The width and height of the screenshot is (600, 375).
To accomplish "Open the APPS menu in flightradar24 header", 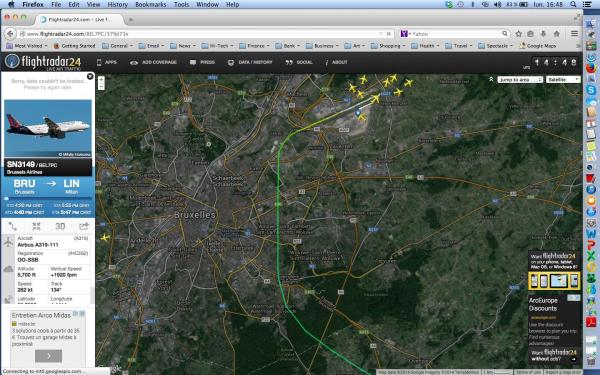I will pos(107,62).
